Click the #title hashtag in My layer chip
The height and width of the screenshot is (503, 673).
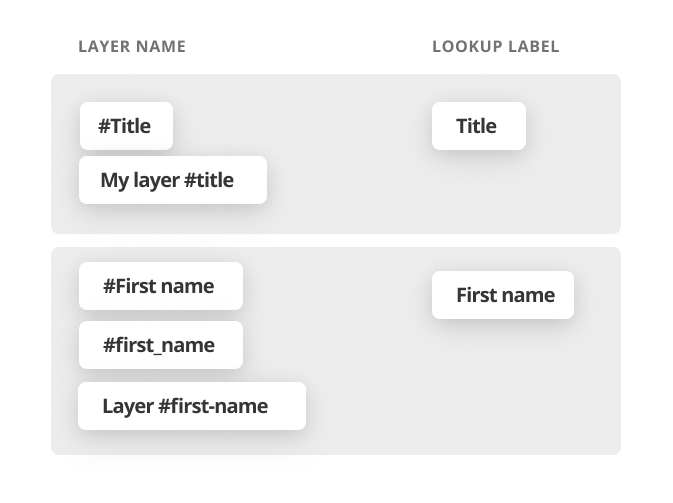(x=208, y=180)
